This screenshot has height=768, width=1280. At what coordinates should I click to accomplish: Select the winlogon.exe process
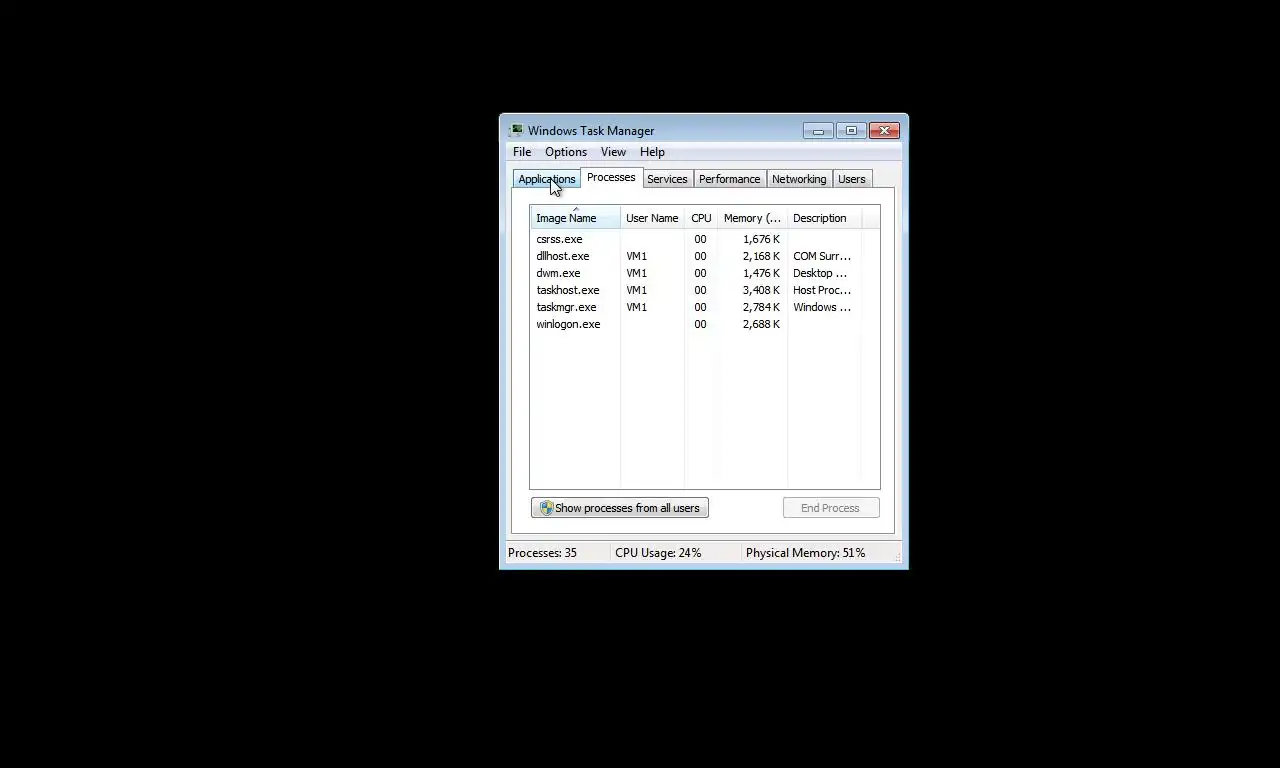(x=705, y=324)
